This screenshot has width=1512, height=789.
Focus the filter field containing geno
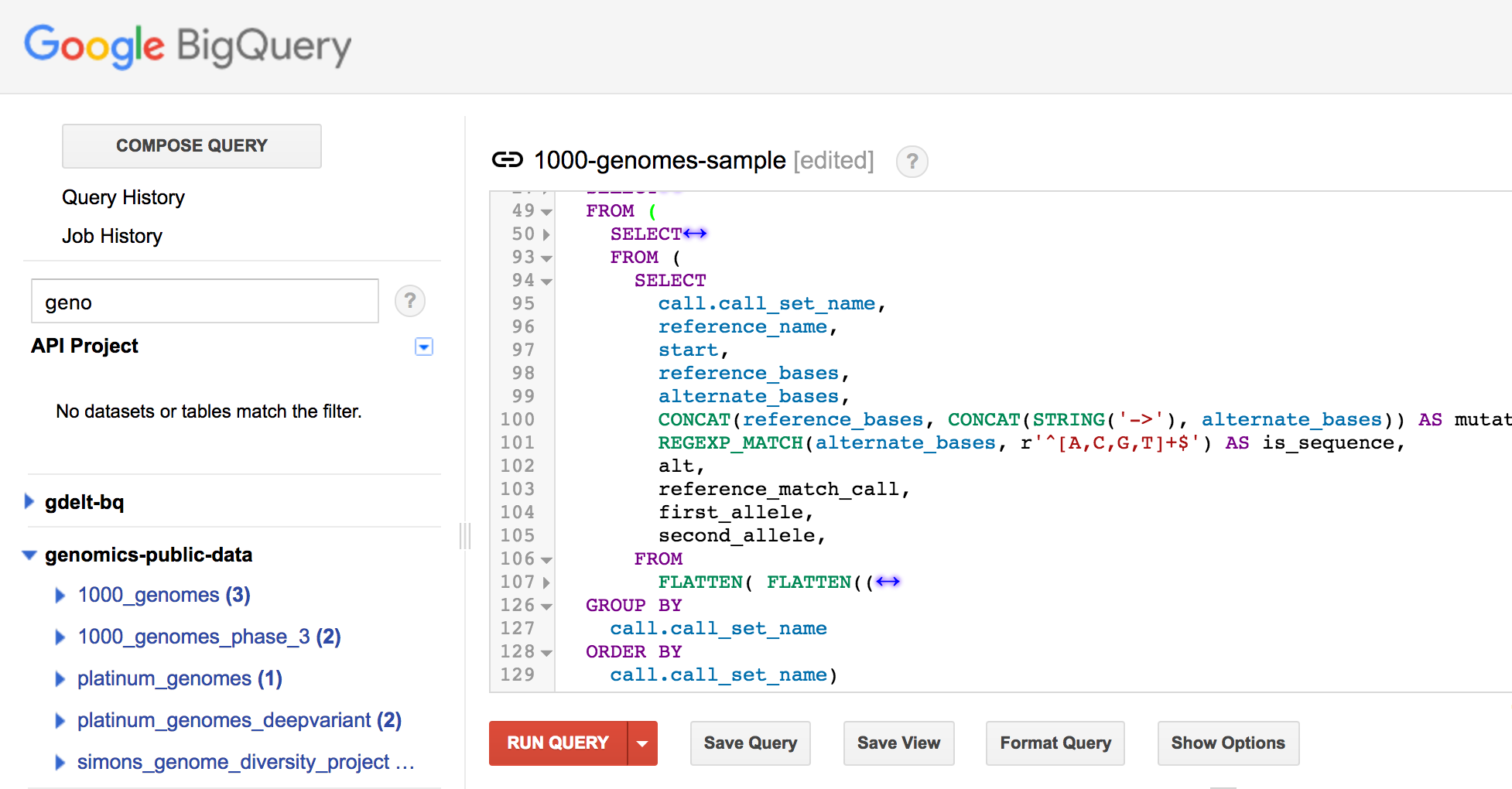point(205,301)
